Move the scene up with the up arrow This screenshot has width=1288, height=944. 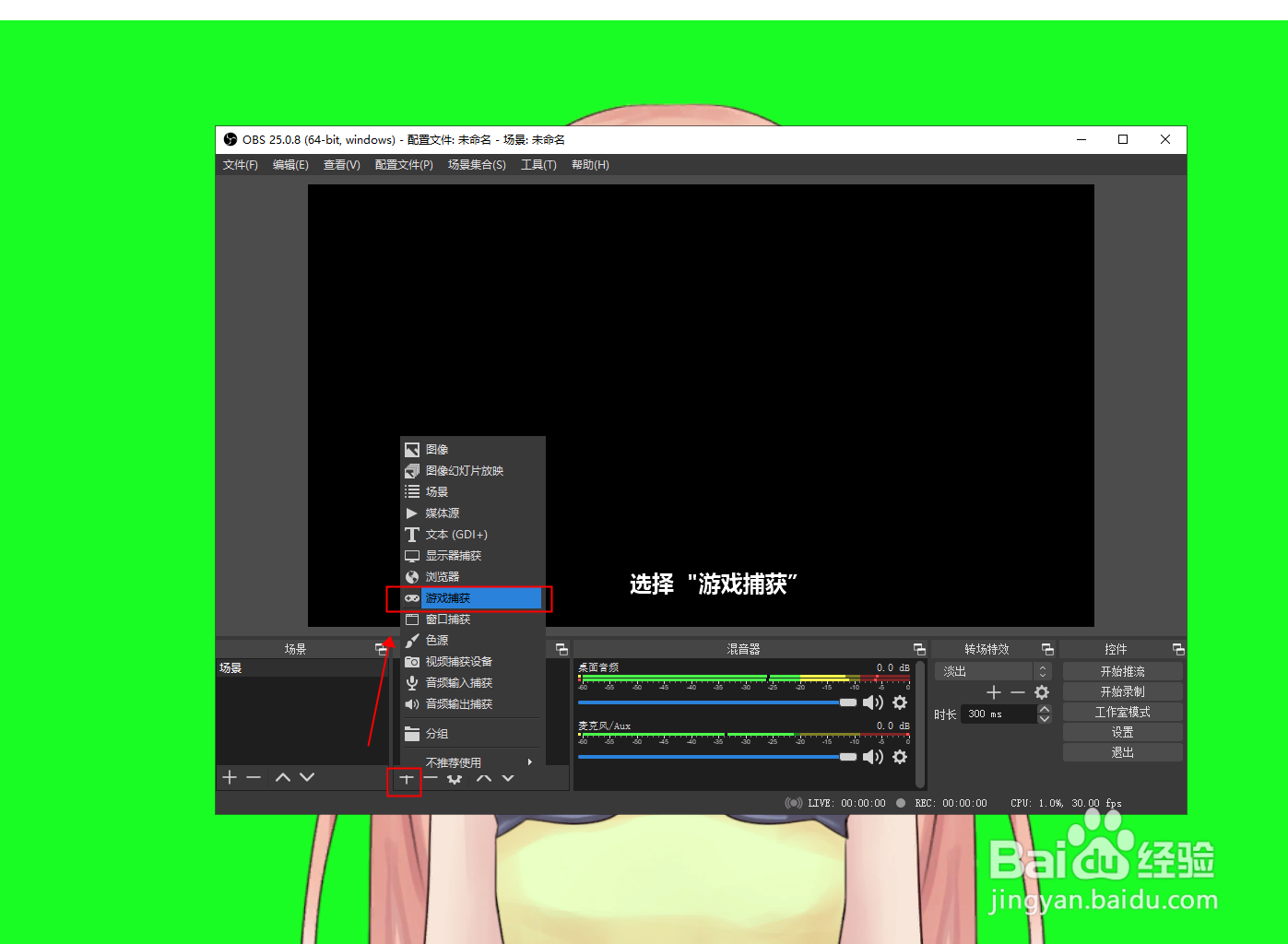coord(283,778)
